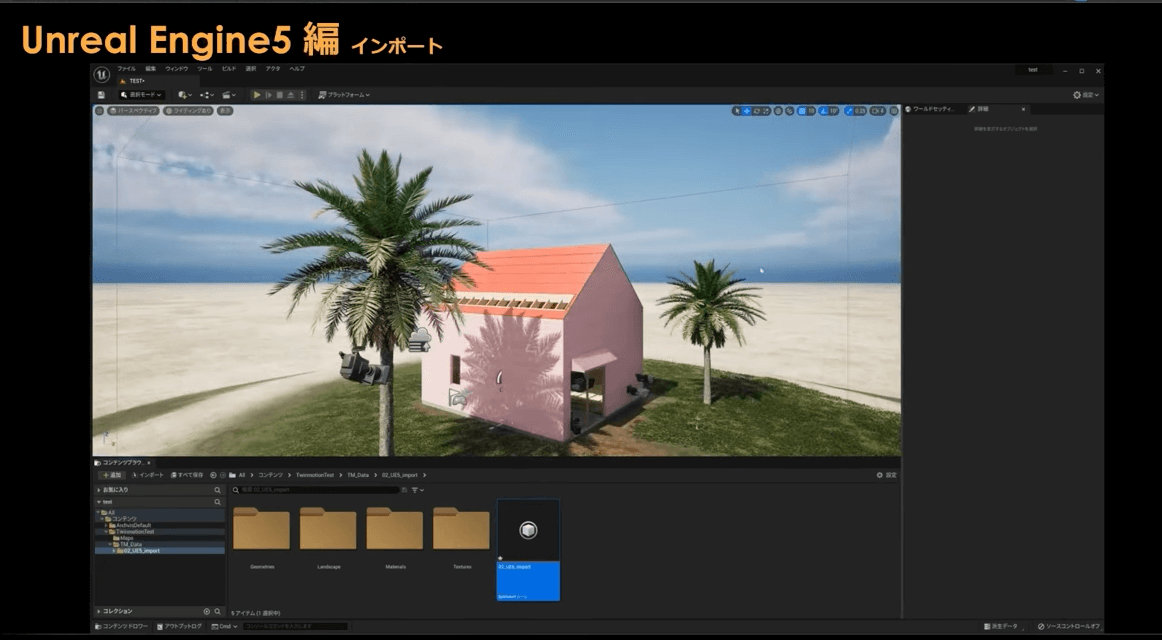This screenshot has height=640, width=1162.
Task: Open the 設定 settings dropdown at top right
Action: click(1086, 95)
